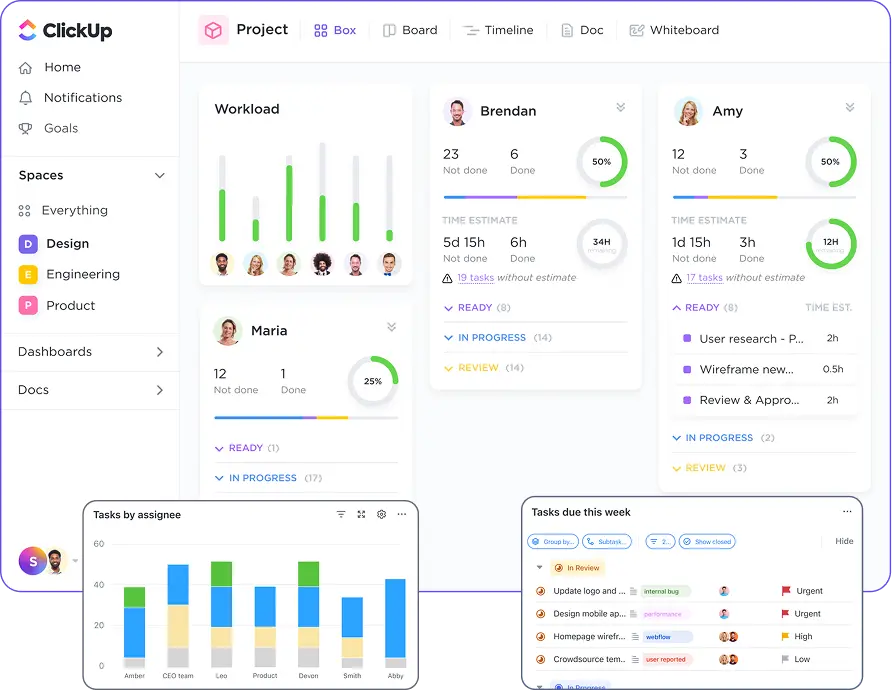892x690 pixels.
Task: Switch to the Board view tab
Action: click(x=410, y=30)
